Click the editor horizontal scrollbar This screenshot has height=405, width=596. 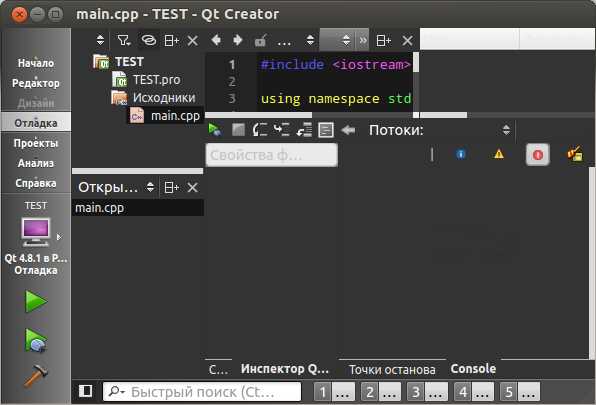pyautogui.click(x=258, y=115)
